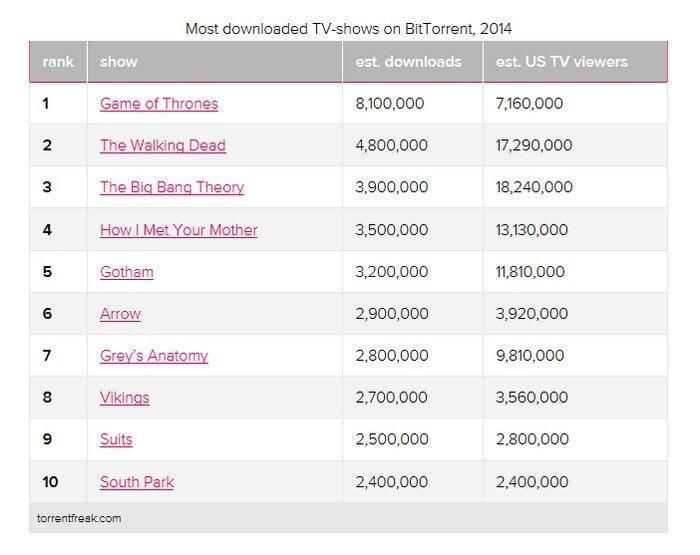
Task: Follow the How I Met Your Mother link
Action: point(179,229)
